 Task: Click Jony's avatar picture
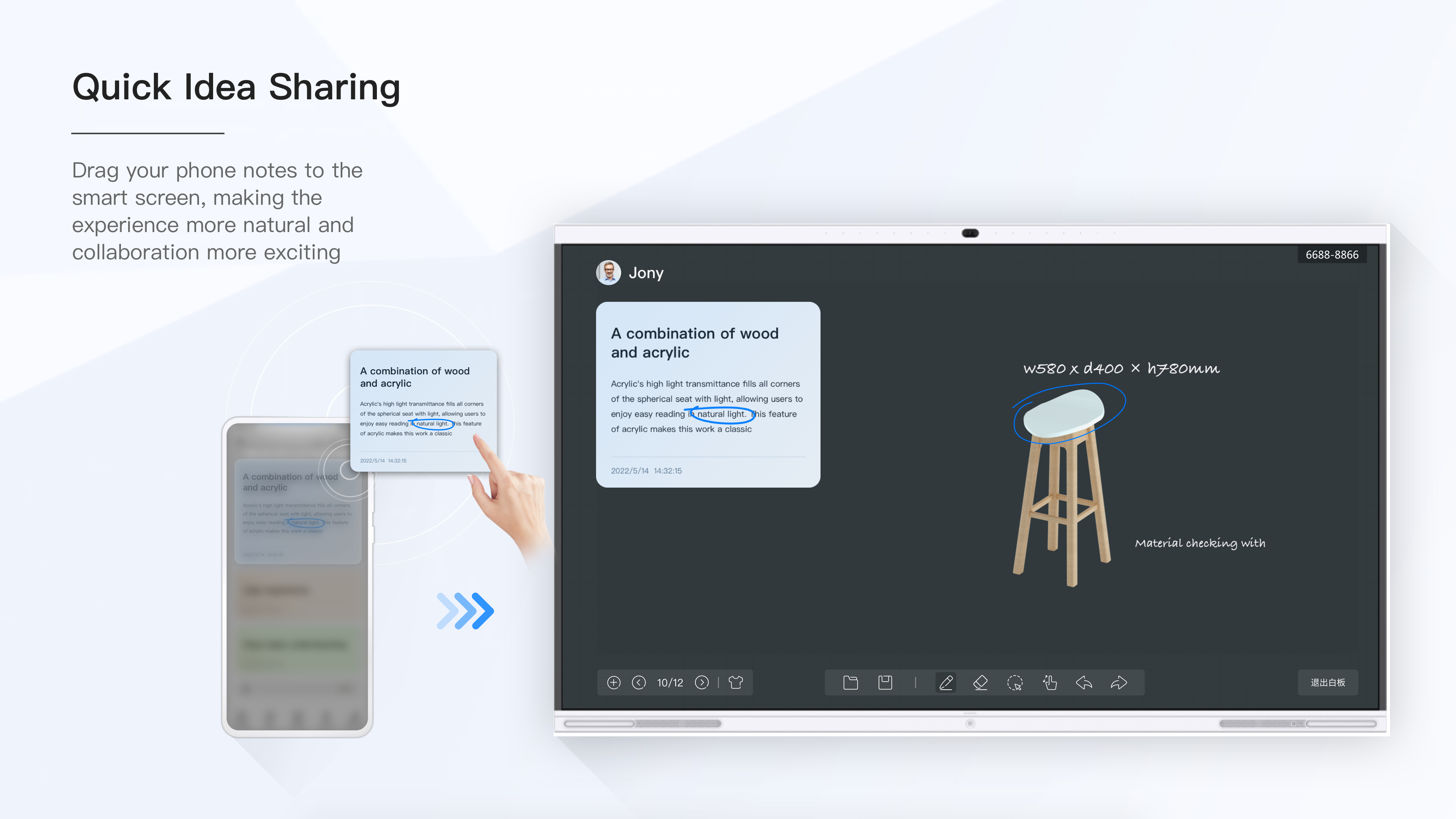[x=609, y=273]
